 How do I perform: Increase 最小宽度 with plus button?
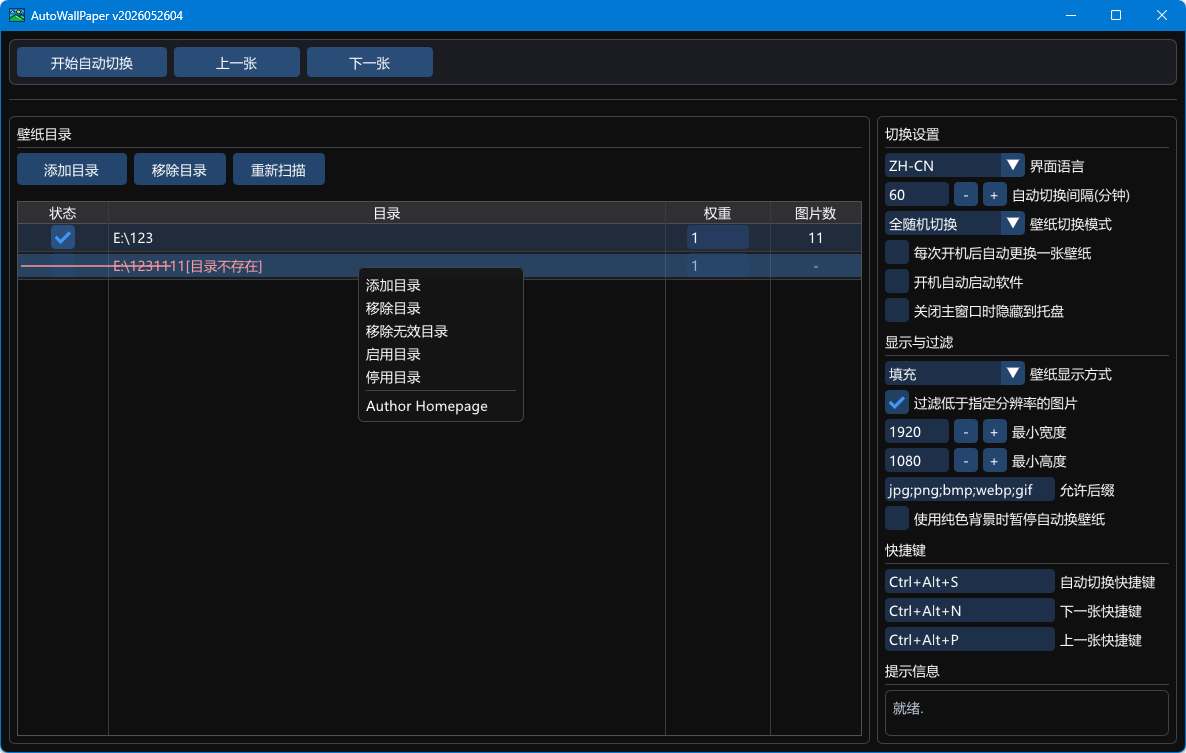pos(994,432)
